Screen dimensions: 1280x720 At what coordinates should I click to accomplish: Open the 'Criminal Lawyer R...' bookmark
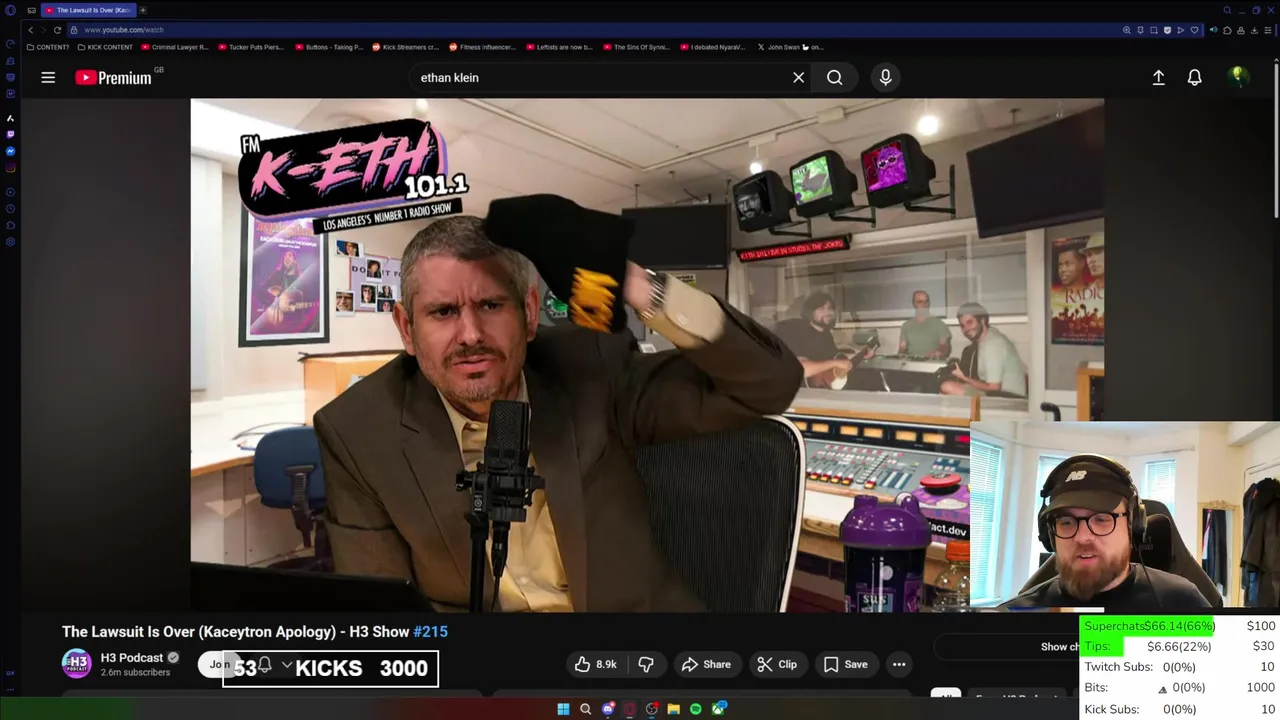175,47
